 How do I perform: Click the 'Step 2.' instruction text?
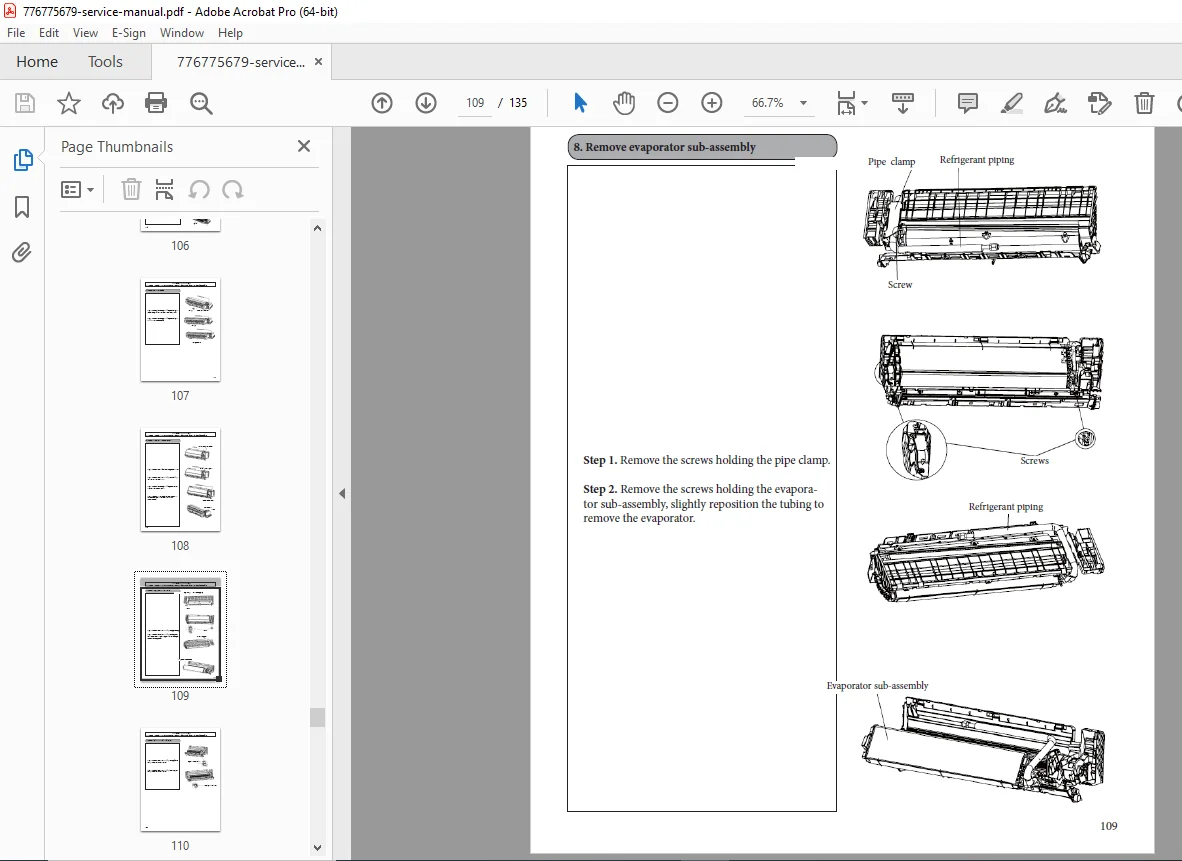703,504
